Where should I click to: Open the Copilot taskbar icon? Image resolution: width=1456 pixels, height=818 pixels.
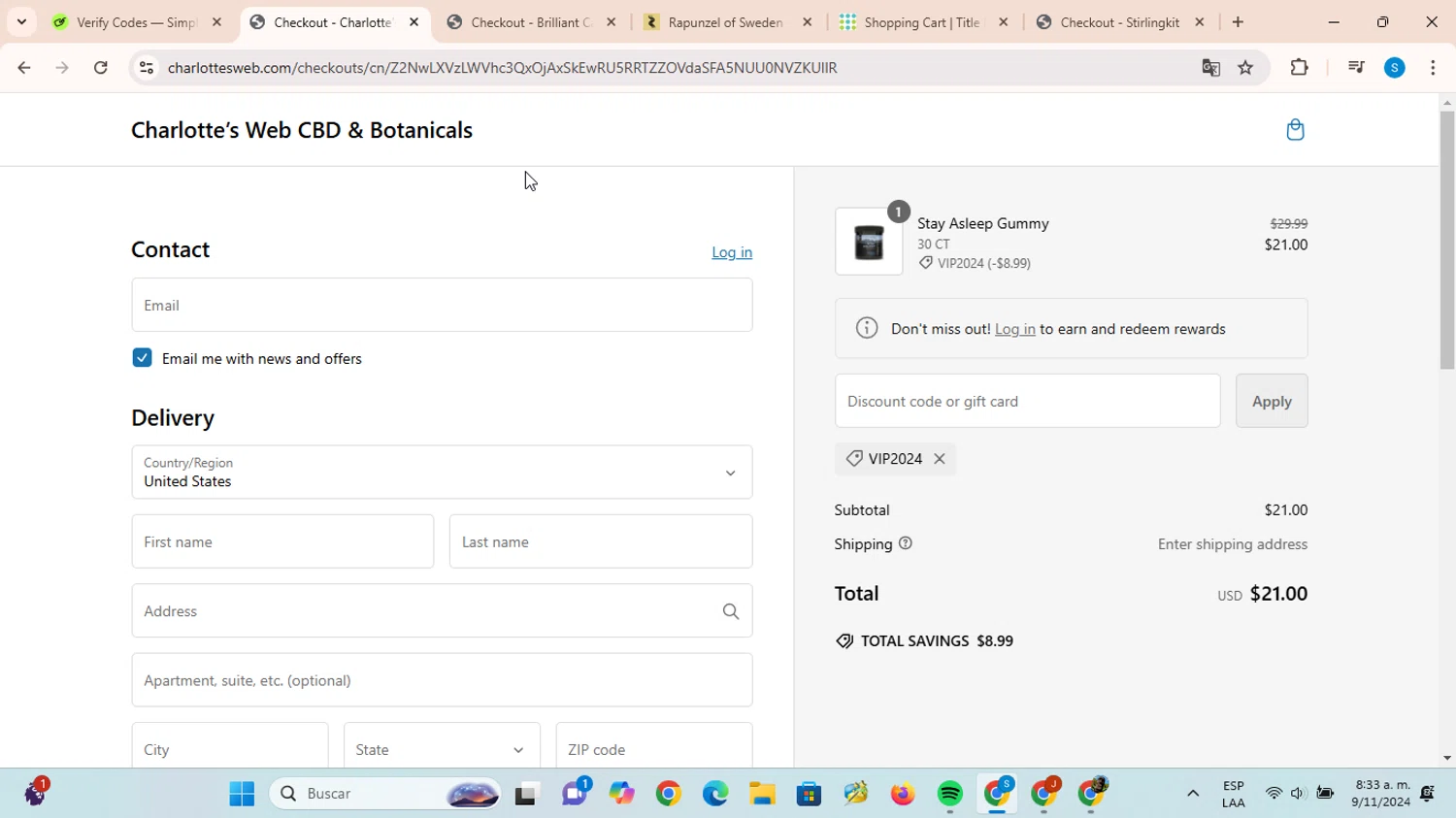pos(621,794)
